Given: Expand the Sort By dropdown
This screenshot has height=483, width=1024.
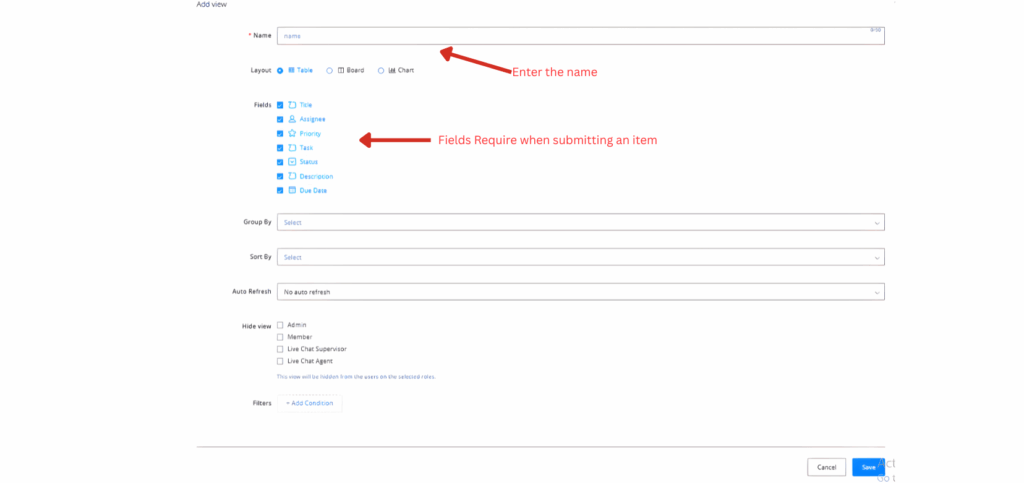Looking at the screenshot, I should [580, 257].
